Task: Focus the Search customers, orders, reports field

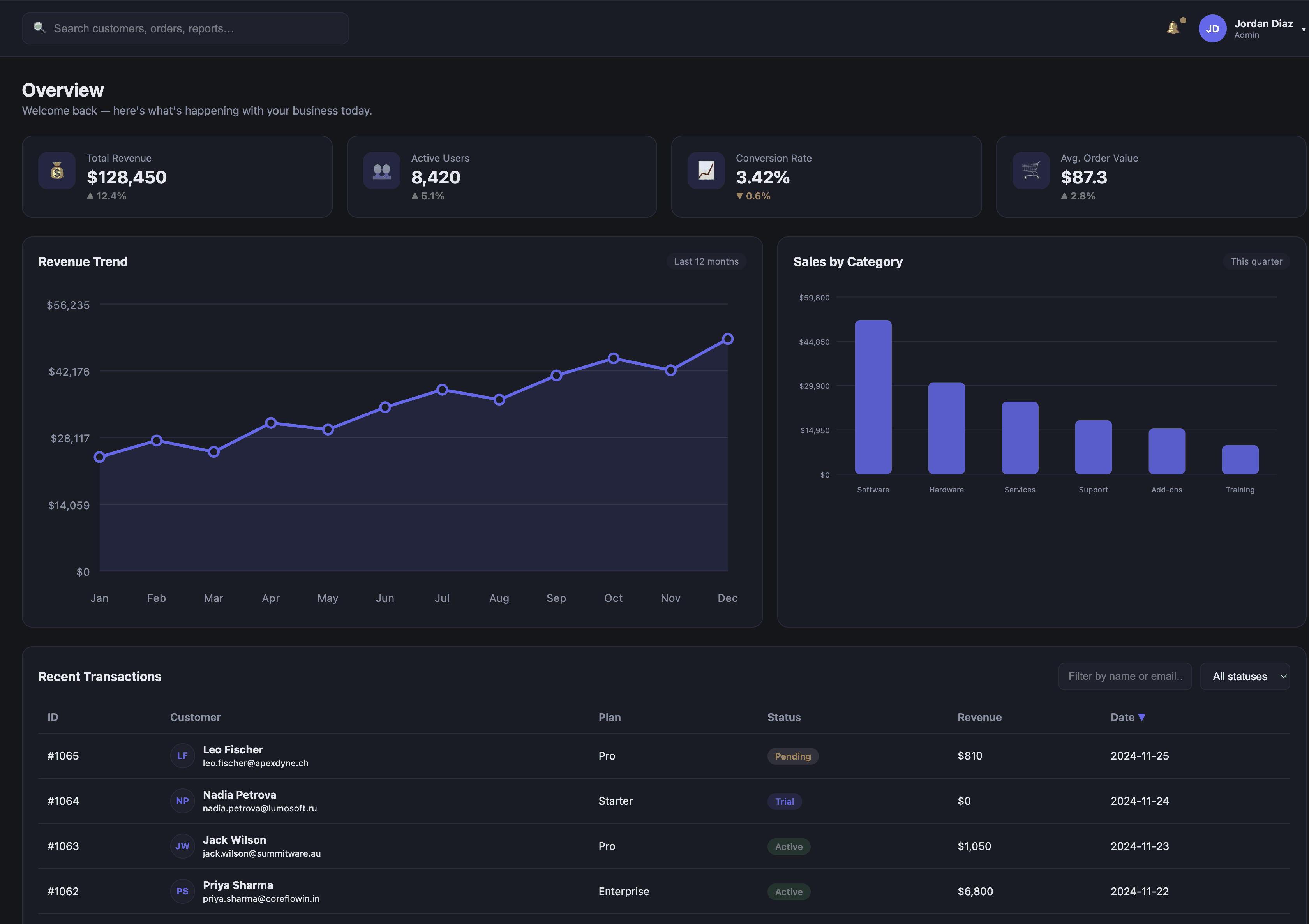Action: 185,28
